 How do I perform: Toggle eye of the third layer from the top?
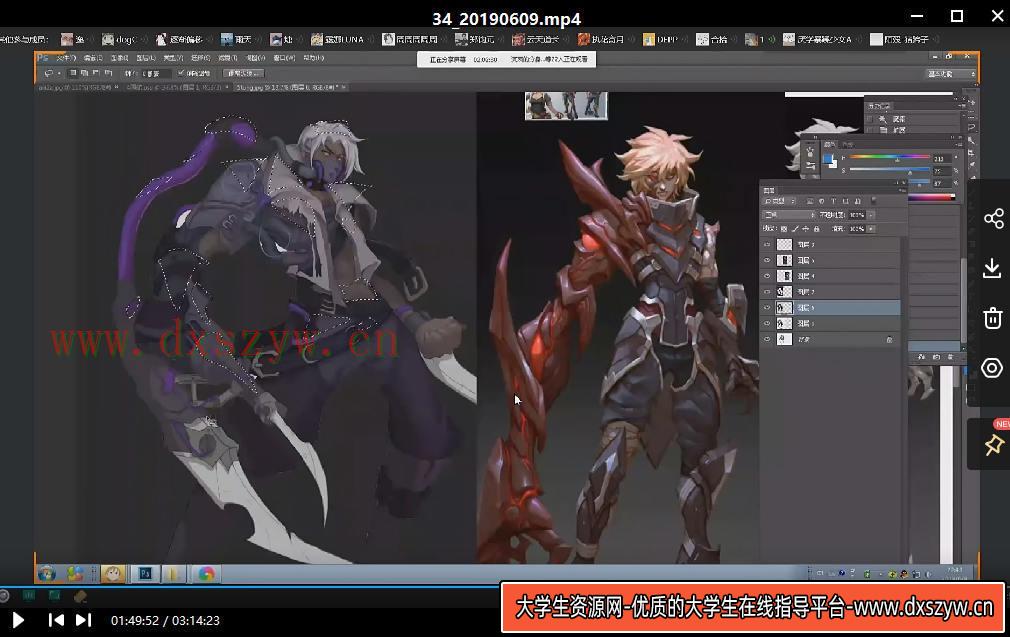click(x=767, y=276)
